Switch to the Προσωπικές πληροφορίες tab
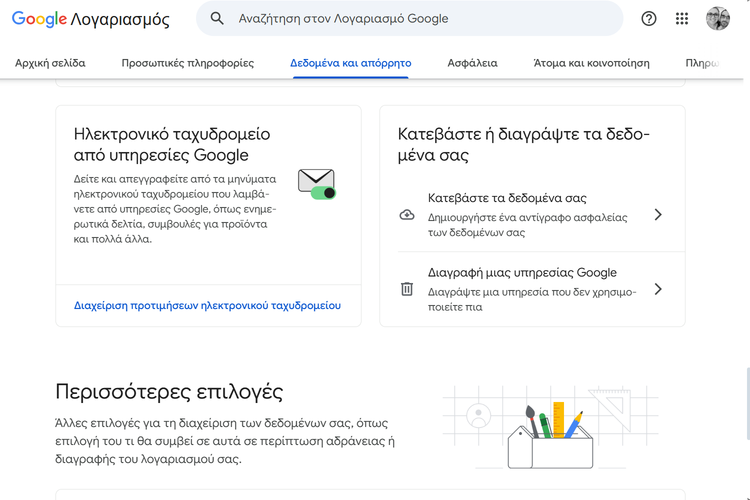Viewport: 750px width, 500px height. [x=188, y=63]
